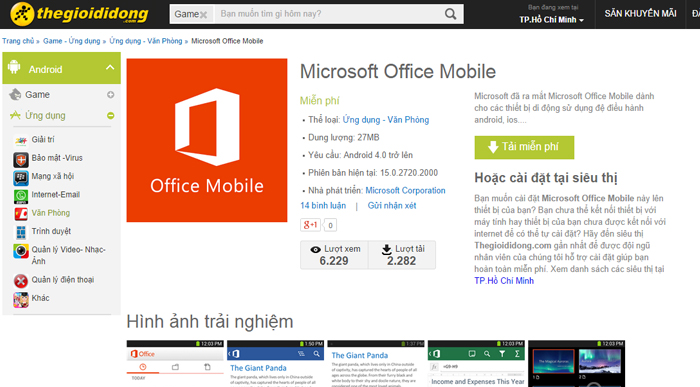Remove the Game search filter tag
Screen dimensions: 700x387
point(203,15)
